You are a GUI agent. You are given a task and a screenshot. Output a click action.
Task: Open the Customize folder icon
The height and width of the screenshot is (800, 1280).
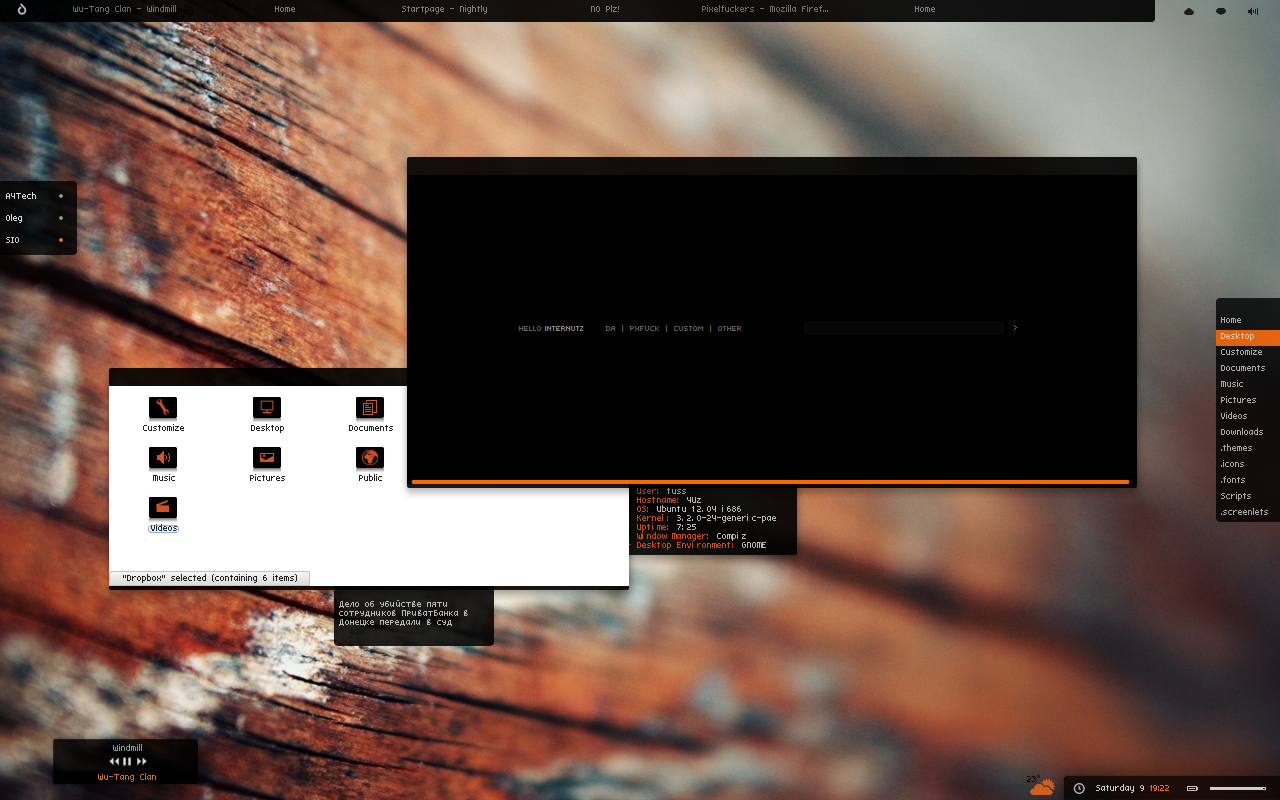click(163, 408)
